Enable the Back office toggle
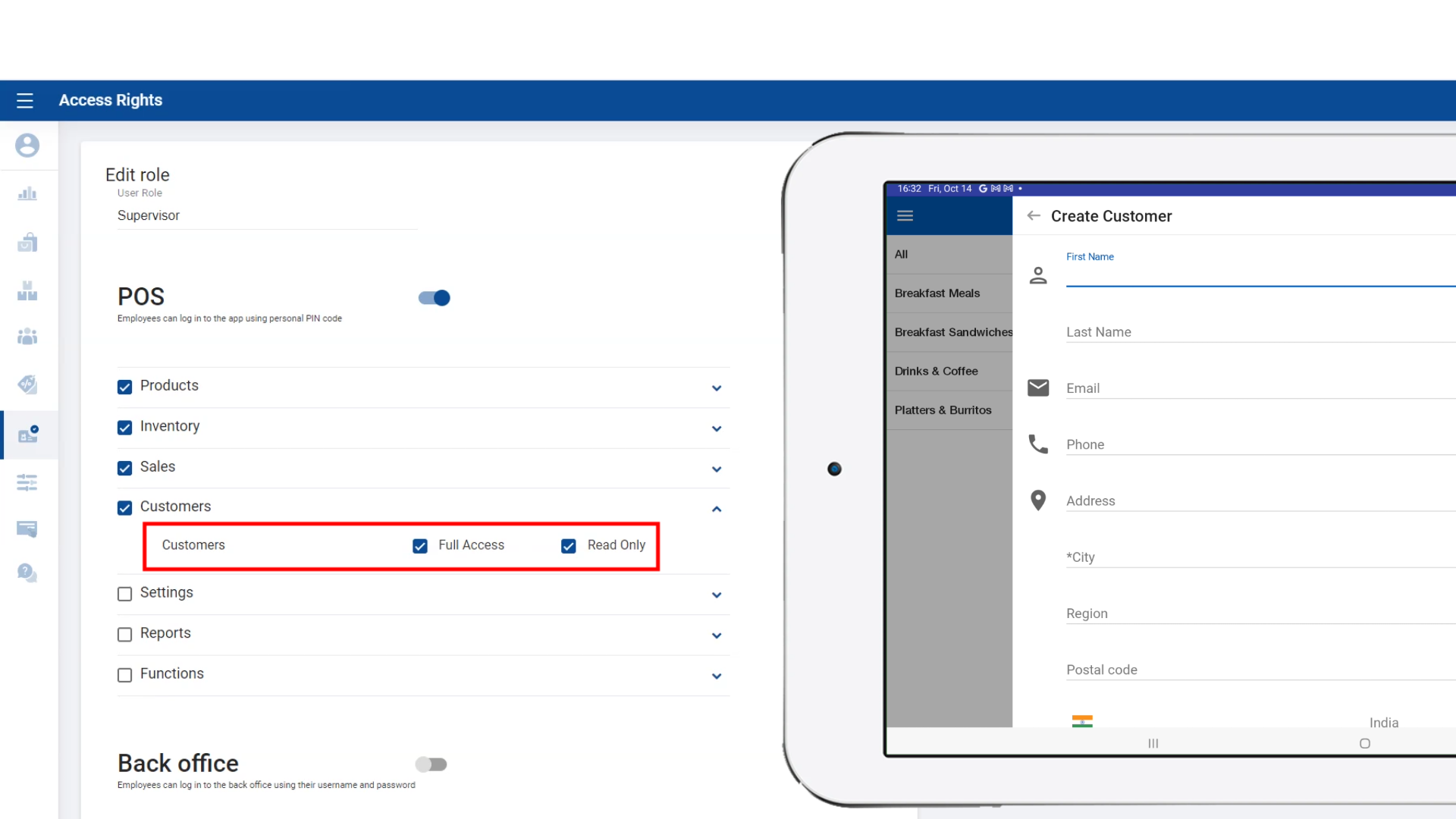The height and width of the screenshot is (819, 1456). pos(431,764)
